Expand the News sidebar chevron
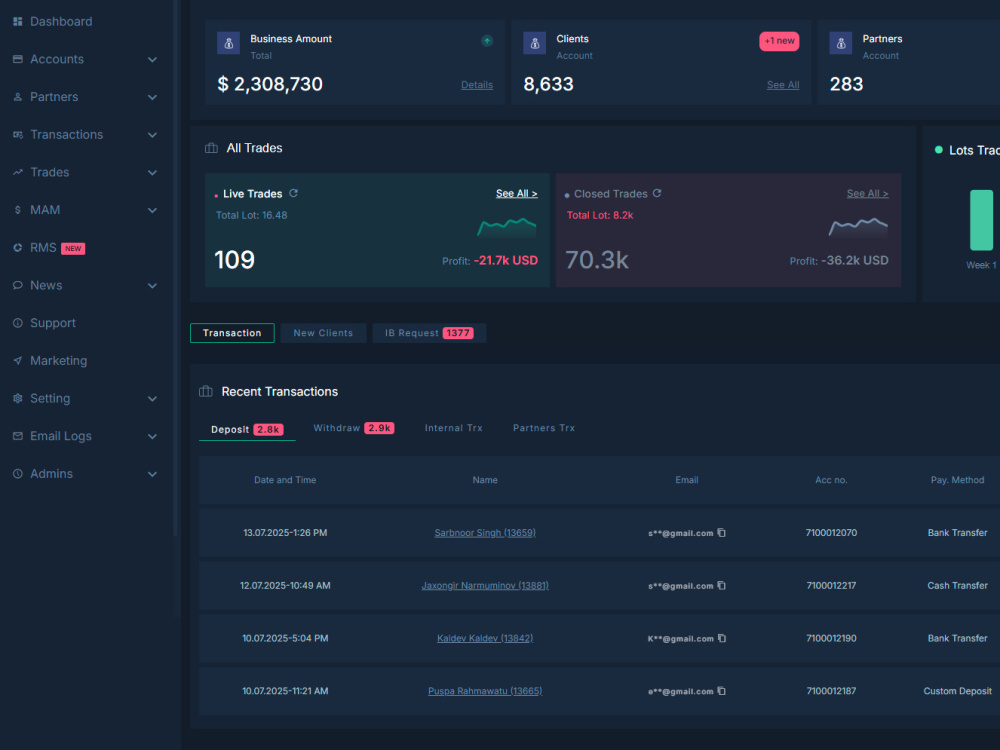The width and height of the screenshot is (1000, 750). point(152,285)
